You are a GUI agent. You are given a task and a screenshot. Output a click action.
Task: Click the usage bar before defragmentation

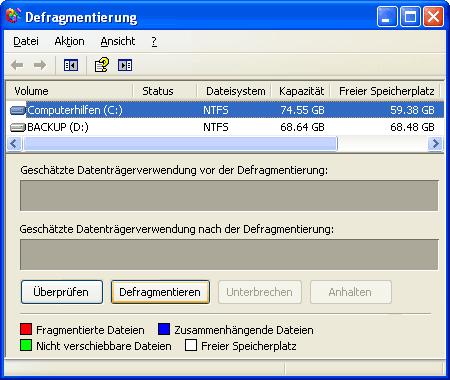229,196
